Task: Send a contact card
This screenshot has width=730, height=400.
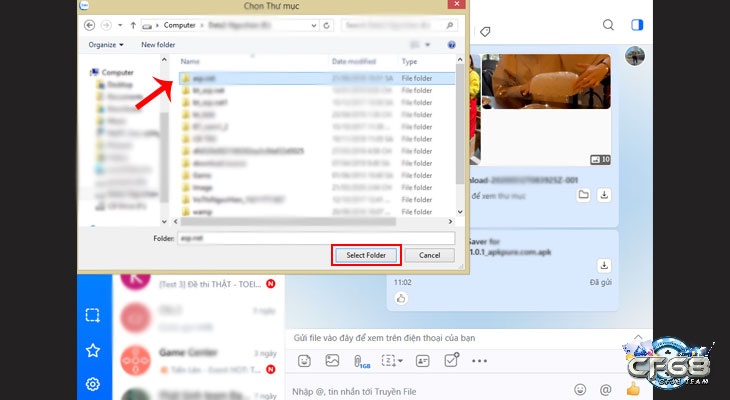Action: coord(422,360)
